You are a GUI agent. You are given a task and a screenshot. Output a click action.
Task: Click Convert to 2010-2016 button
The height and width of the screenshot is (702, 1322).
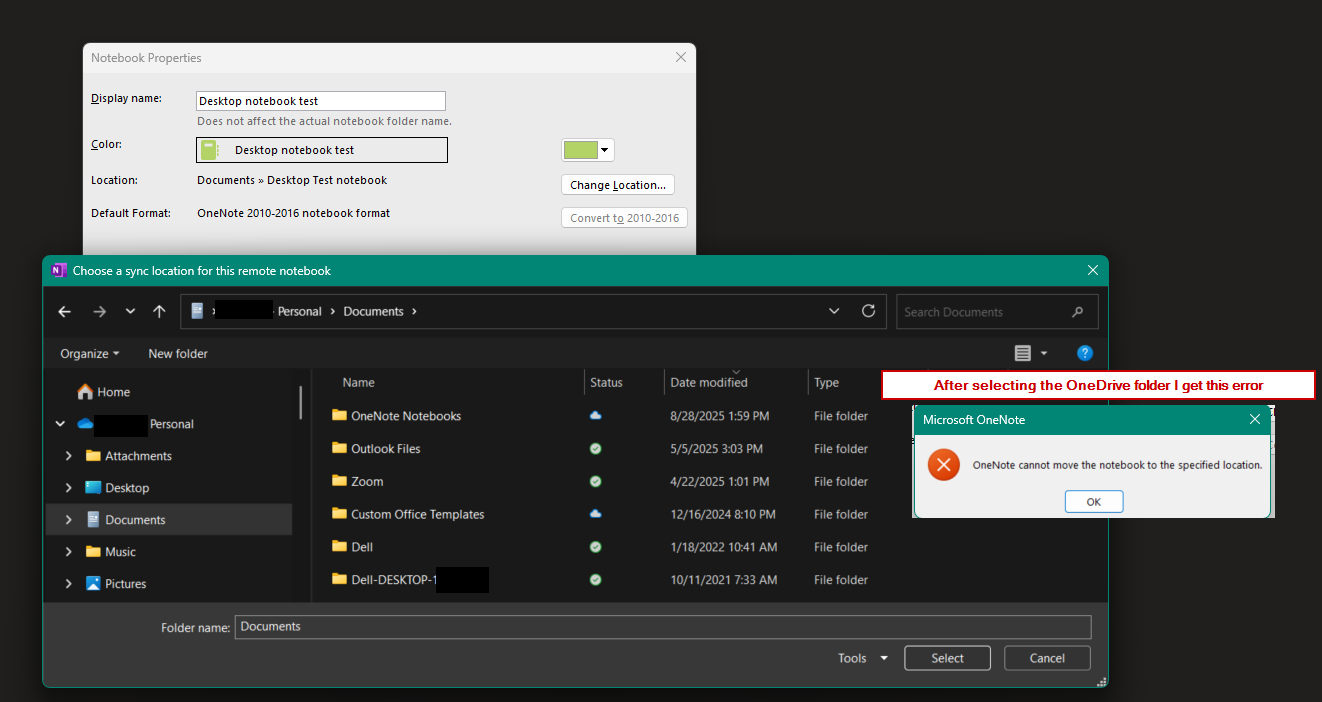pos(624,218)
